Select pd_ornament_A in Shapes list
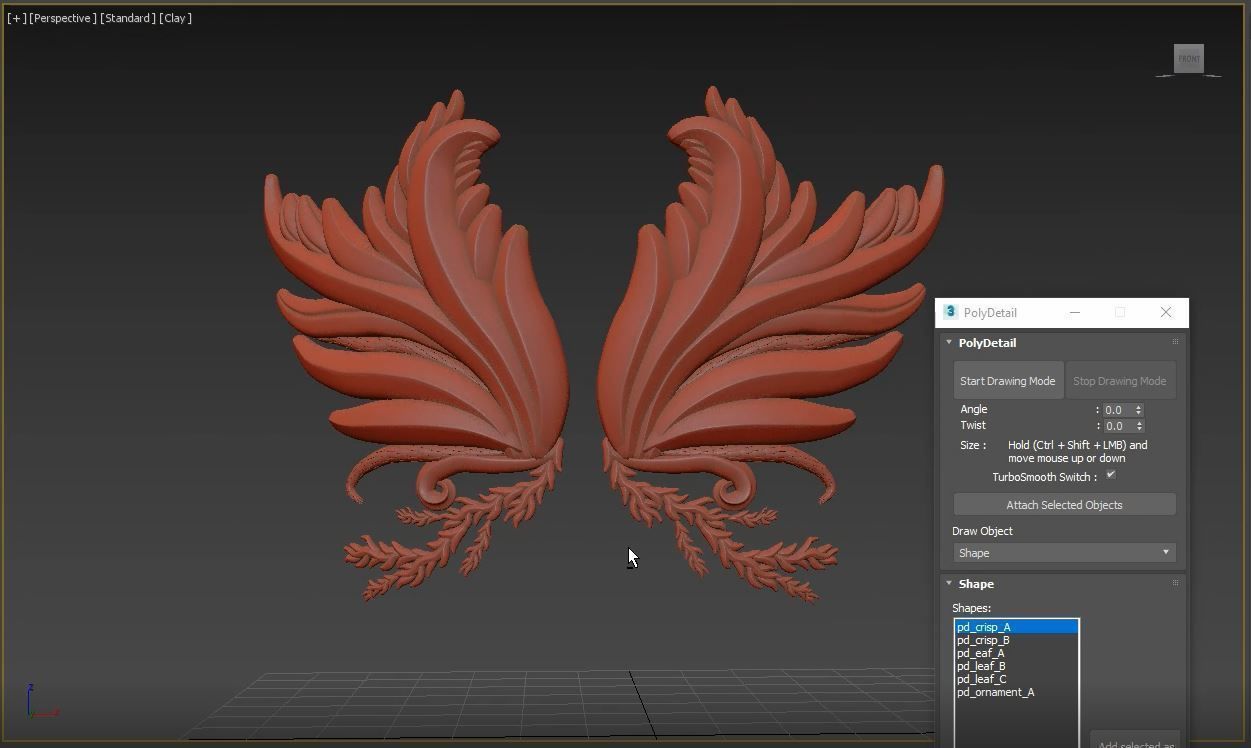Image resolution: width=1251 pixels, height=748 pixels. click(1017, 692)
